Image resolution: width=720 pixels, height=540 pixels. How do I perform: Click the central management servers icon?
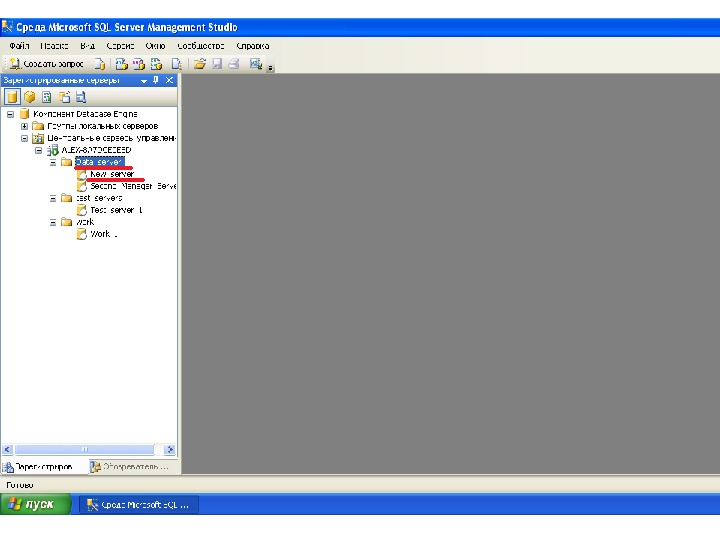click(38, 138)
